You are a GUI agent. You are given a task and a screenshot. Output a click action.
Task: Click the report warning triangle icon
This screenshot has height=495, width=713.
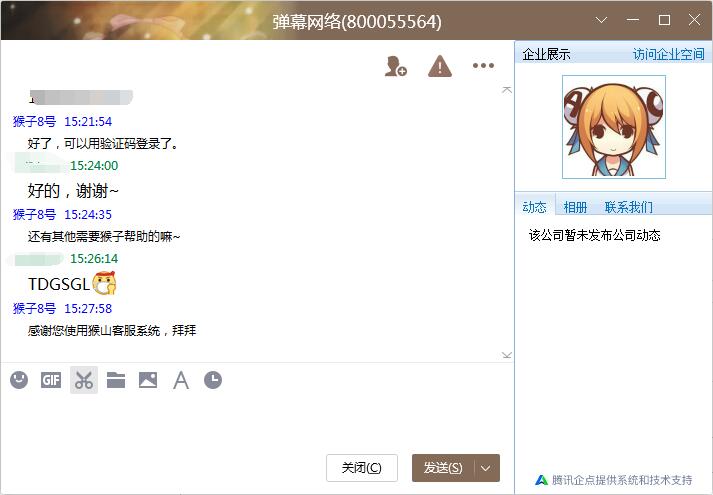tap(440, 66)
